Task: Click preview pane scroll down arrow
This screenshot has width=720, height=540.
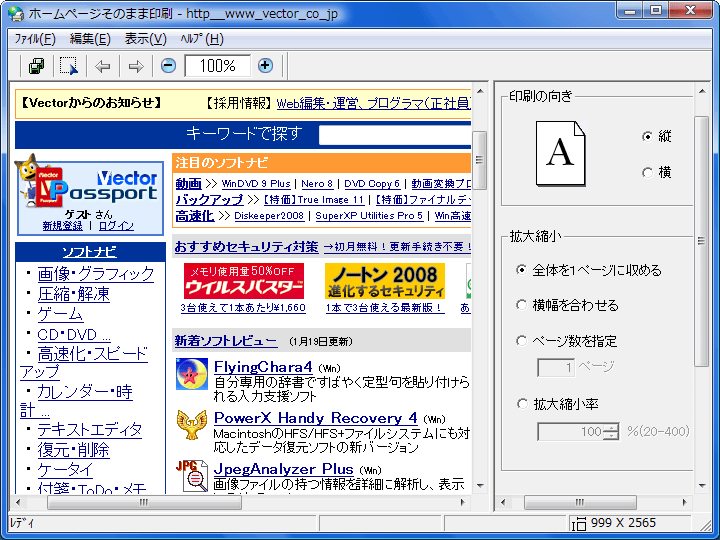Action: tap(480, 486)
